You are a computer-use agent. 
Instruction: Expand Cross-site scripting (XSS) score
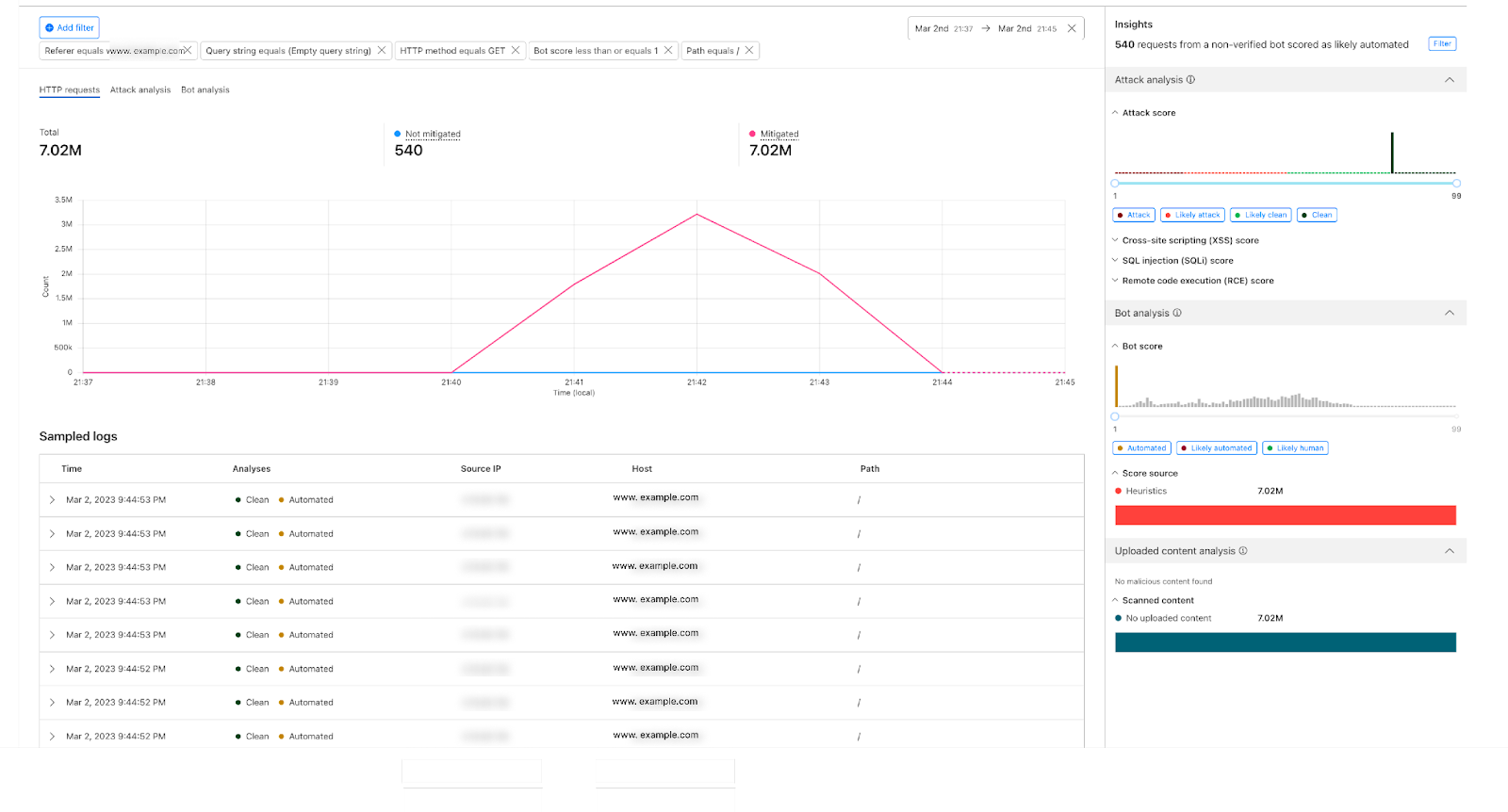pyautogui.click(x=1190, y=240)
